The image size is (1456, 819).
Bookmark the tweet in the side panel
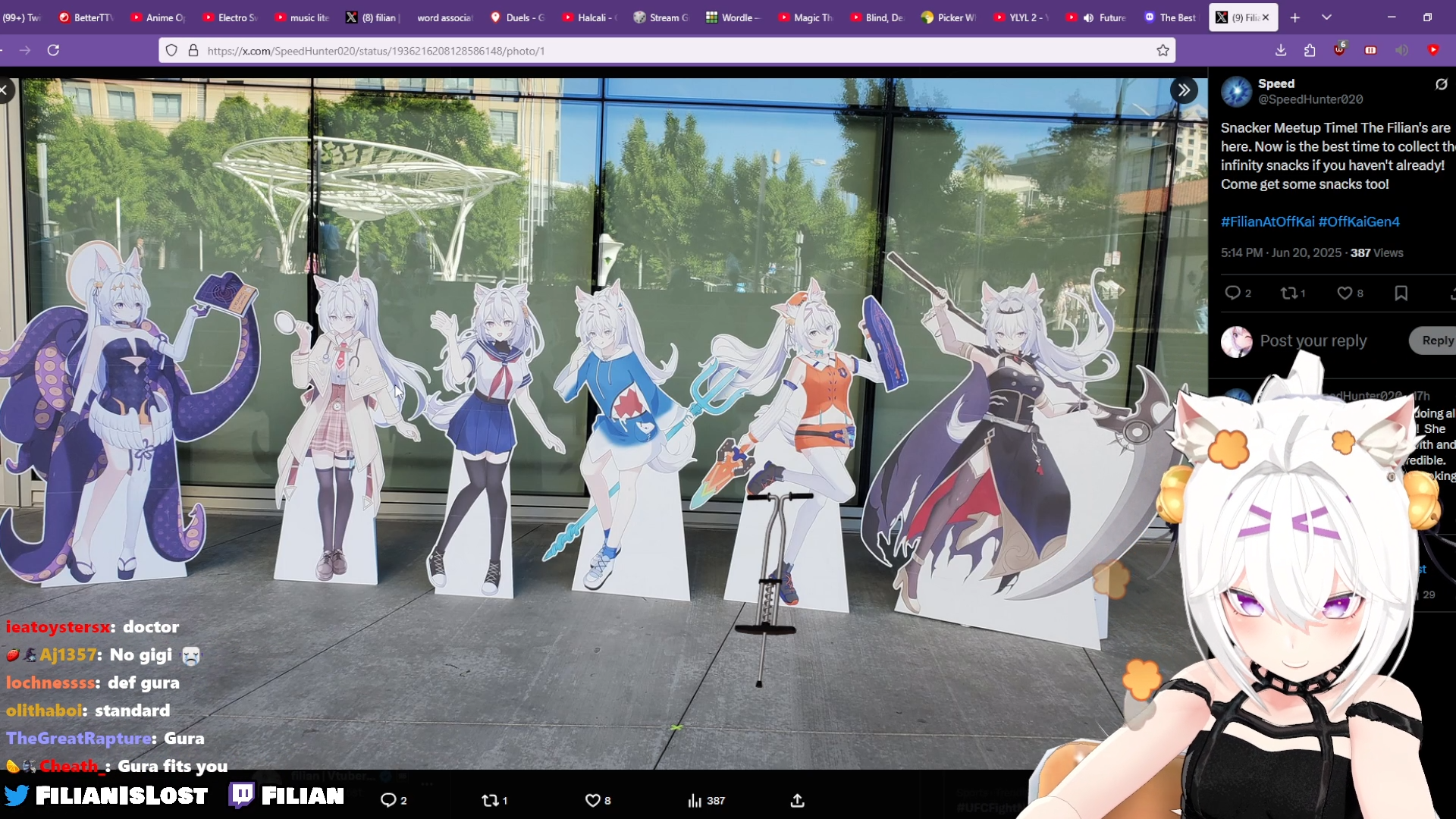tap(1401, 293)
